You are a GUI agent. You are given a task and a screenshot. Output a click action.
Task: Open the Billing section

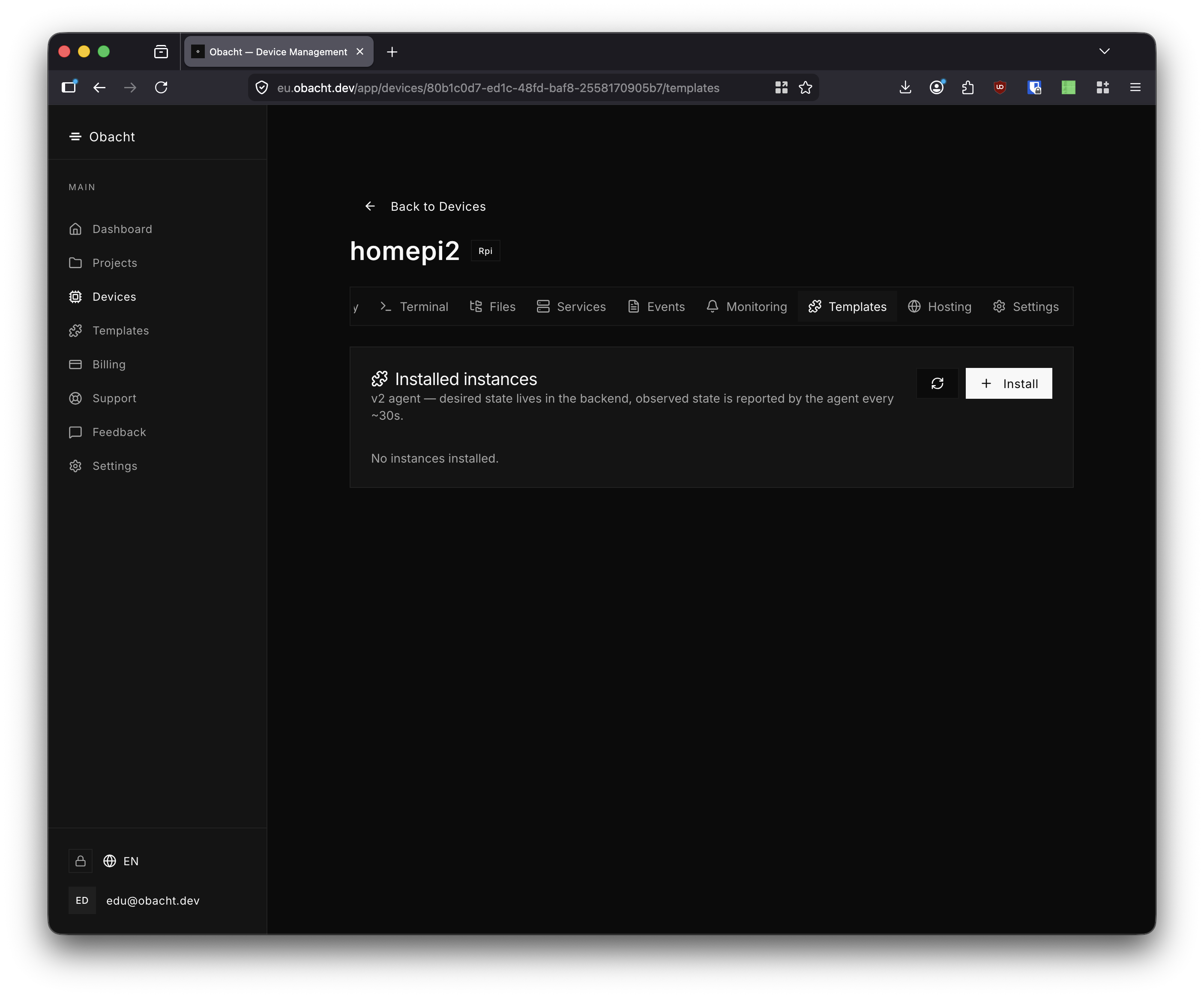click(x=97, y=364)
